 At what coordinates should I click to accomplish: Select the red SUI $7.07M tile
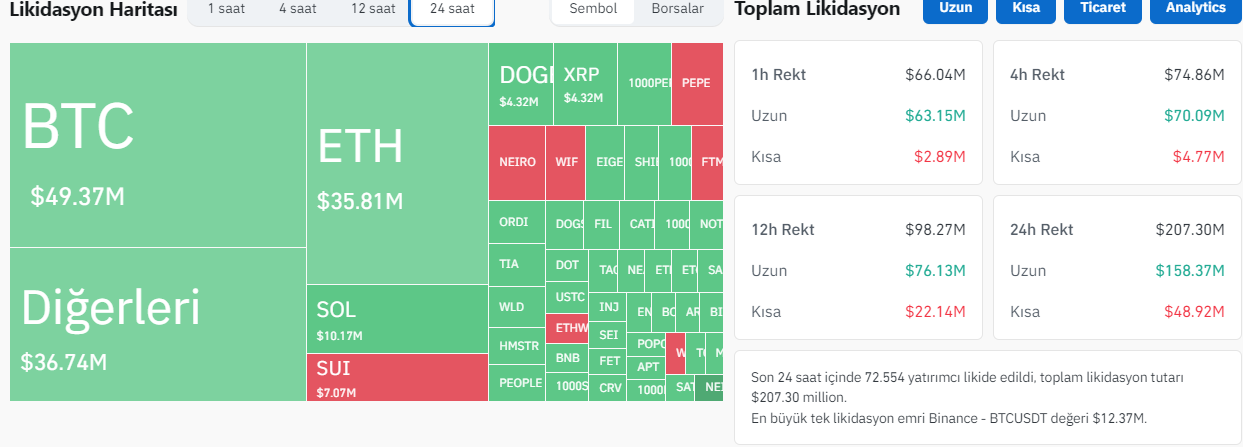396,378
